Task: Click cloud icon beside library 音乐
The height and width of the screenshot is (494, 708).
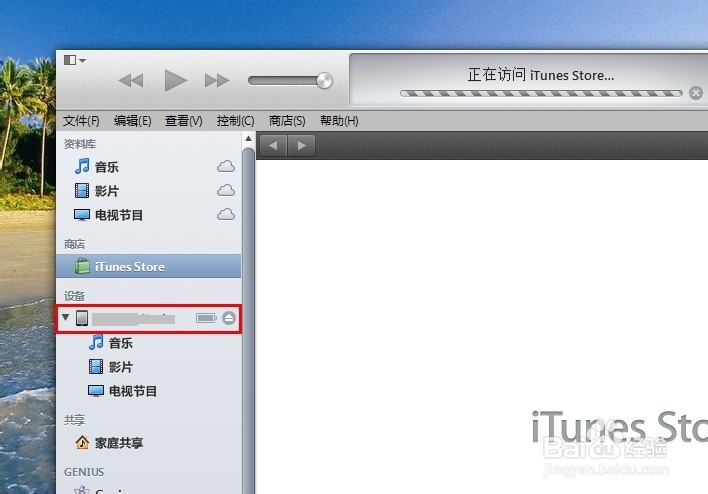Action: (x=226, y=167)
